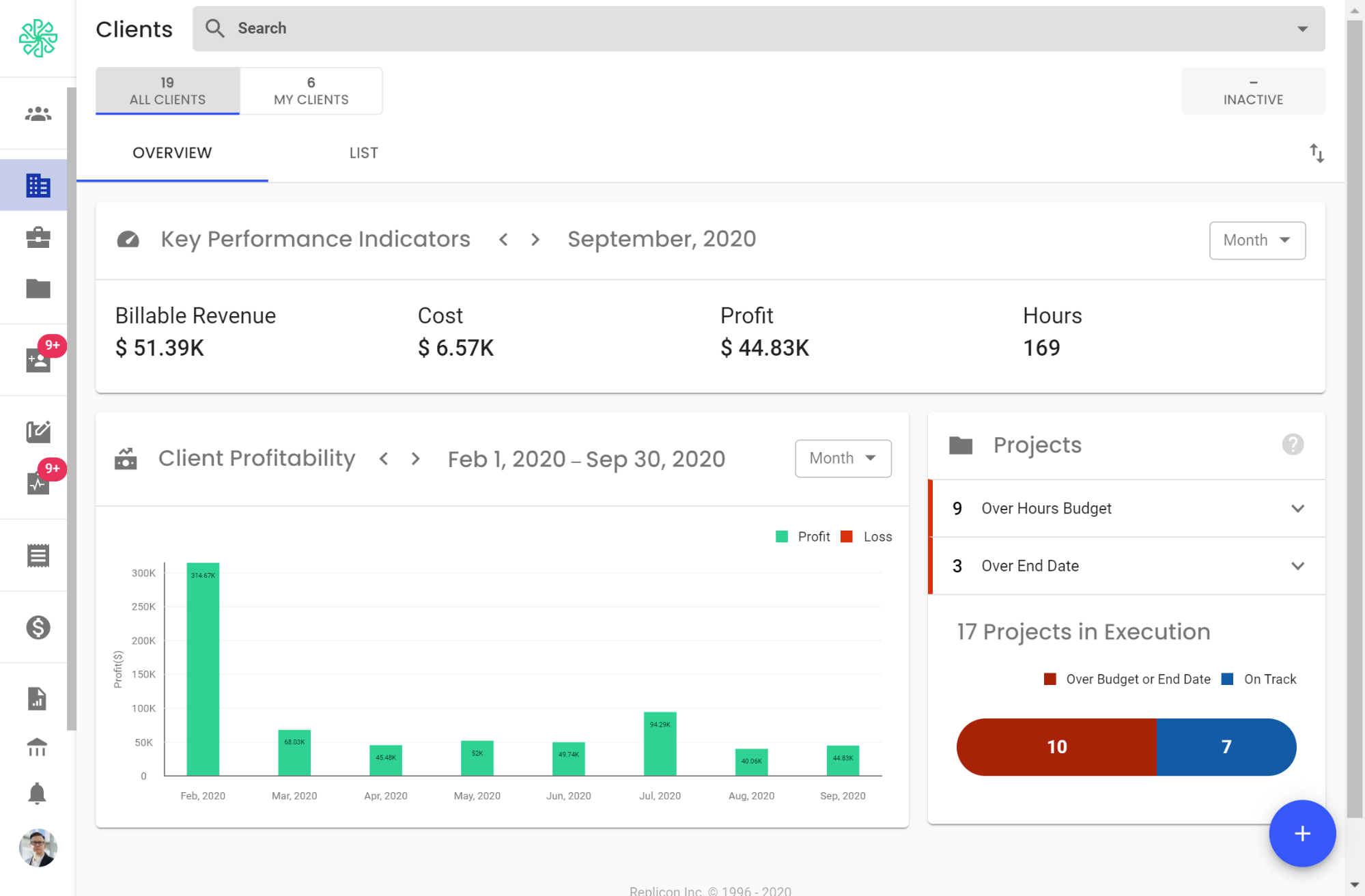Open the Month dropdown for Key Performance Indicators
Image resolution: width=1365 pixels, height=896 pixels.
click(x=1256, y=240)
